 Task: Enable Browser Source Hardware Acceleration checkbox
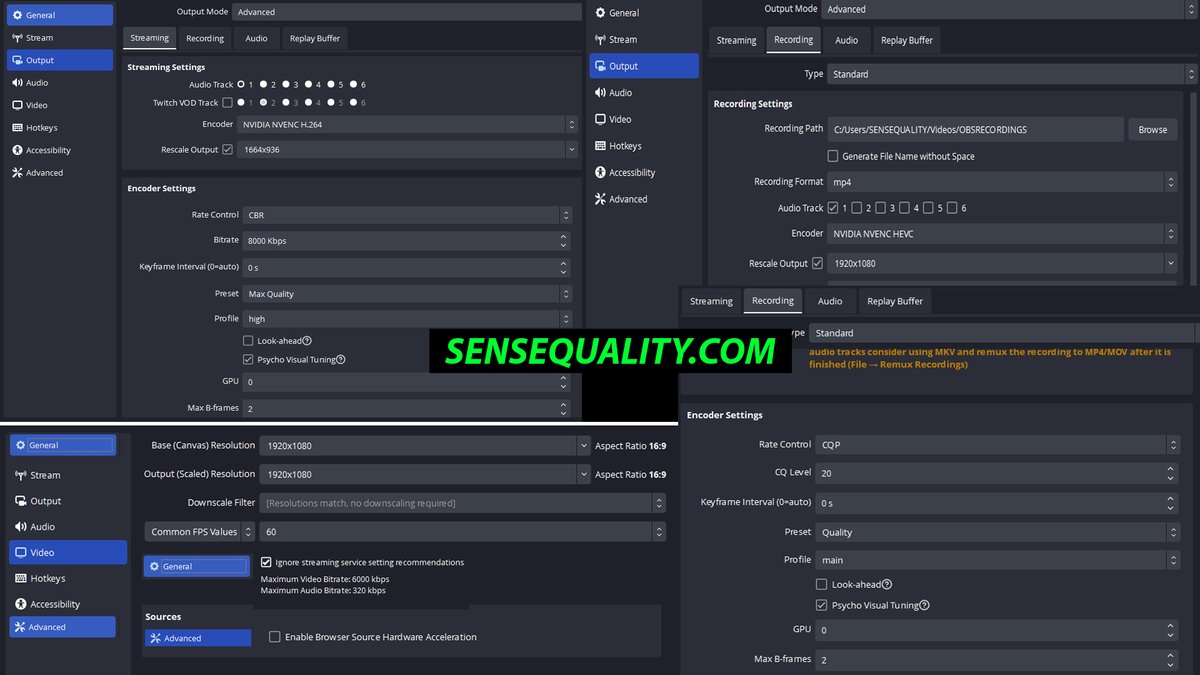pos(275,637)
